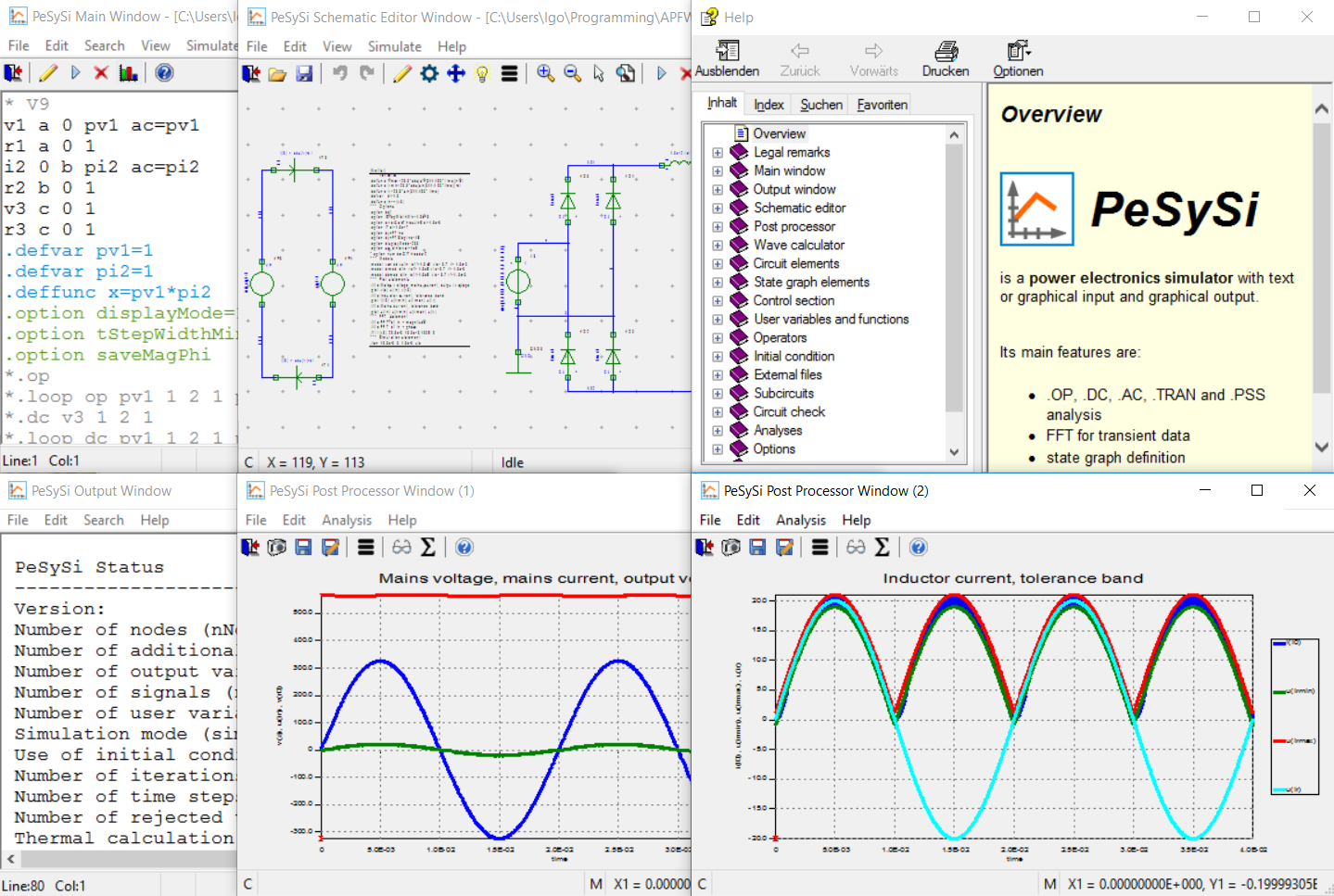Click the open folder icon in Schematic Editor
Screen dimensions: 1334x896
coord(277,73)
